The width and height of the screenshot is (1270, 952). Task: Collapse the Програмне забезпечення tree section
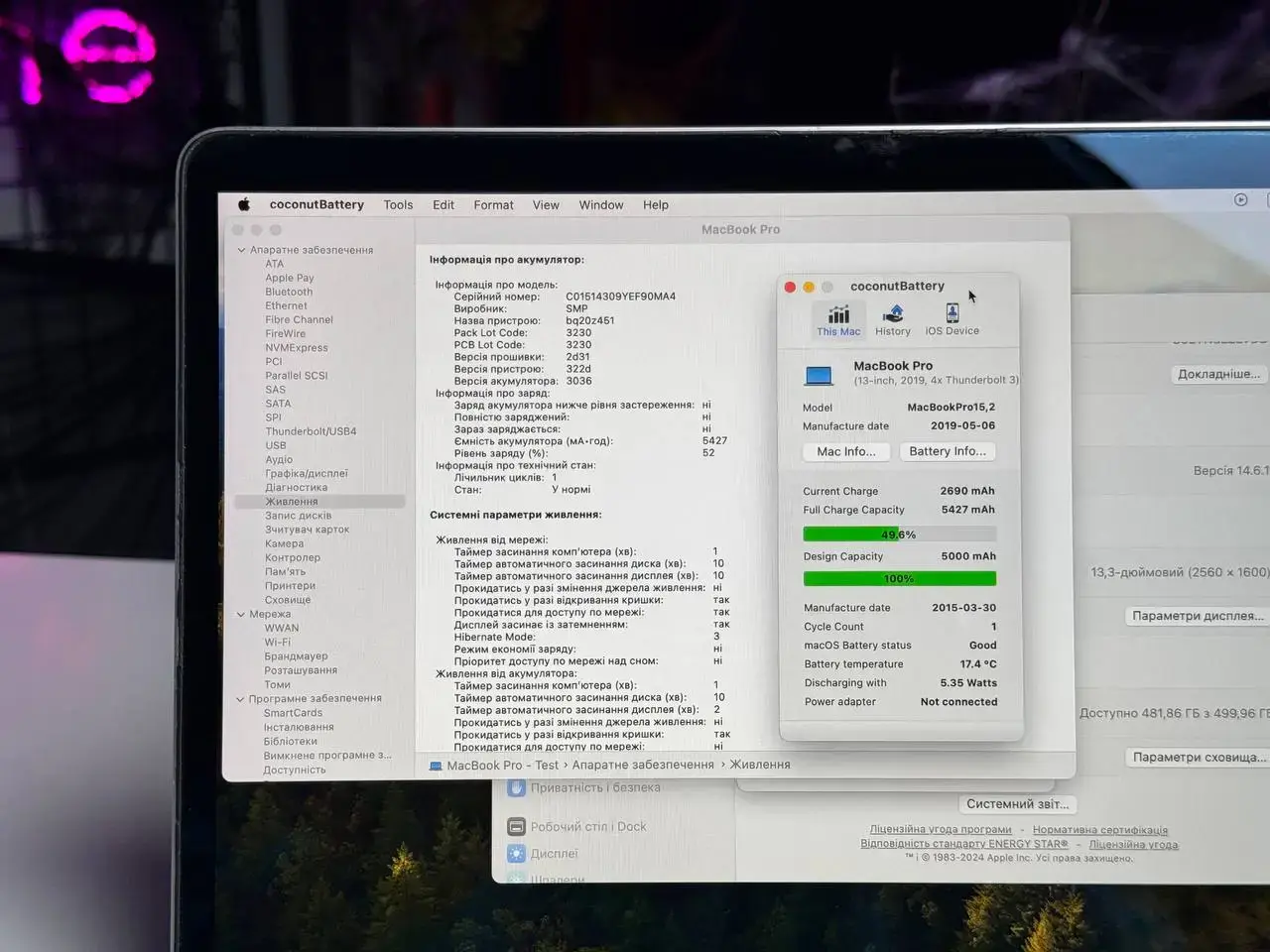(x=240, y=699)
